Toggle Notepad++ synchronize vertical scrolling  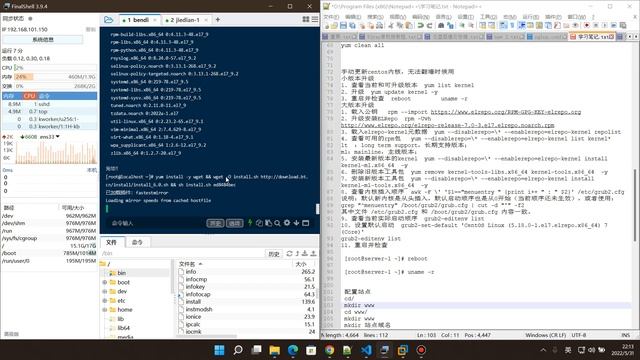(x=482, y=26)
